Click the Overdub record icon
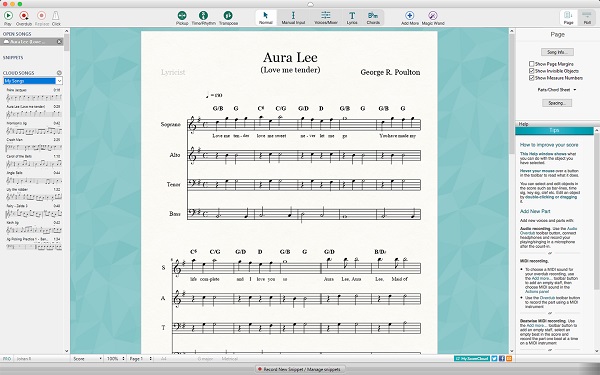 pos(24,16)
